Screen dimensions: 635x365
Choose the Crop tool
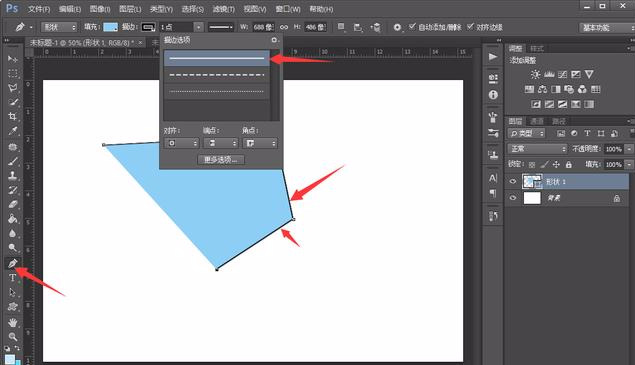coord(13,117)
